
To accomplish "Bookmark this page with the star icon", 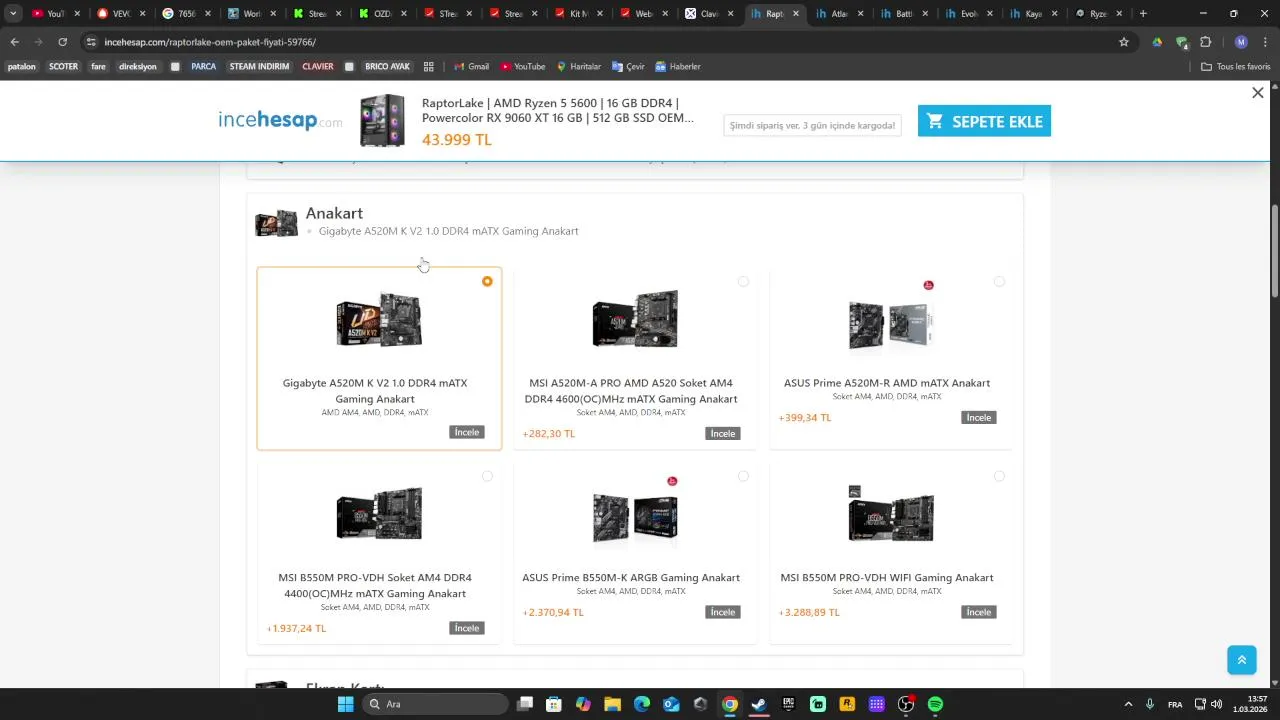I will click(x=1124, y=42).
